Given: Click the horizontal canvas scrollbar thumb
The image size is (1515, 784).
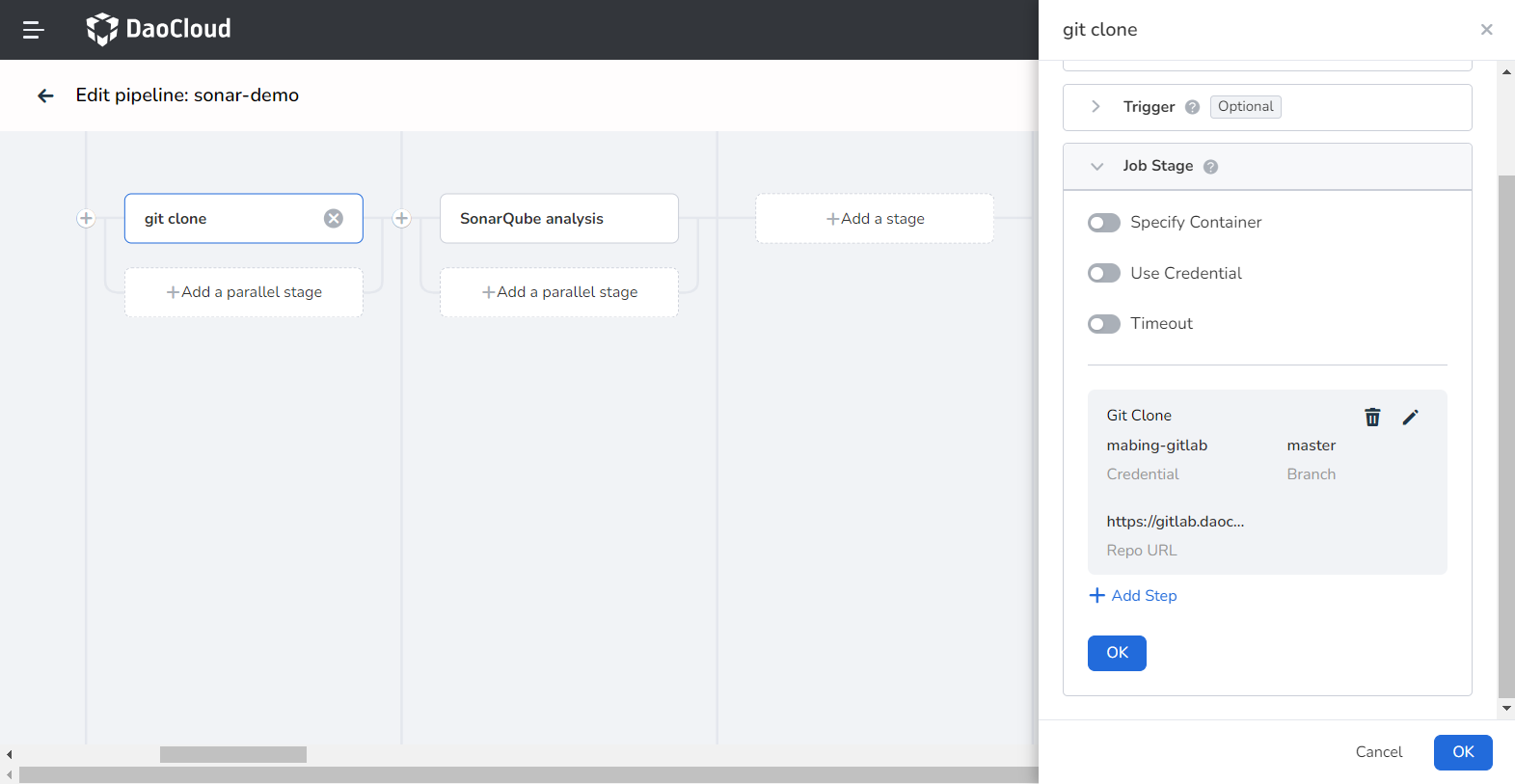Looking at the screenshot, I should [232, 754].
